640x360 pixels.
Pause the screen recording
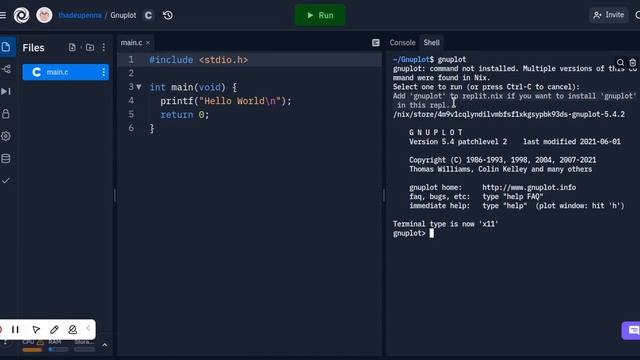click(x=15, y=329)
